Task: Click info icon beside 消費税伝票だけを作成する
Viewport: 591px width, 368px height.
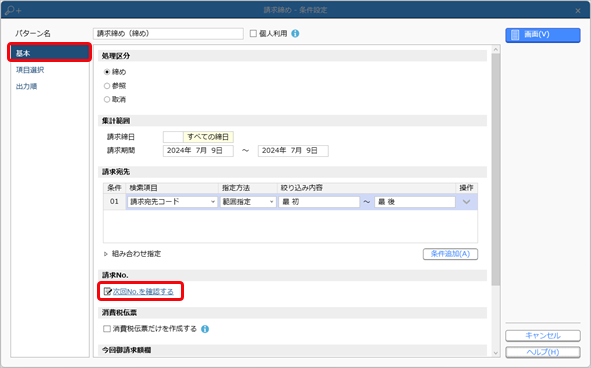Action: pos(205,329)
